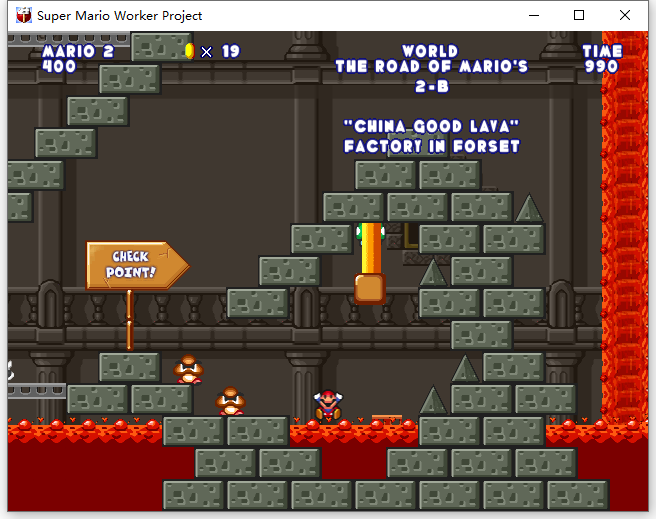Viewport: 656px width, 519px height.
Task: Click the level number "2-B"
Action: pyautogui.click(x=432, y=86)
